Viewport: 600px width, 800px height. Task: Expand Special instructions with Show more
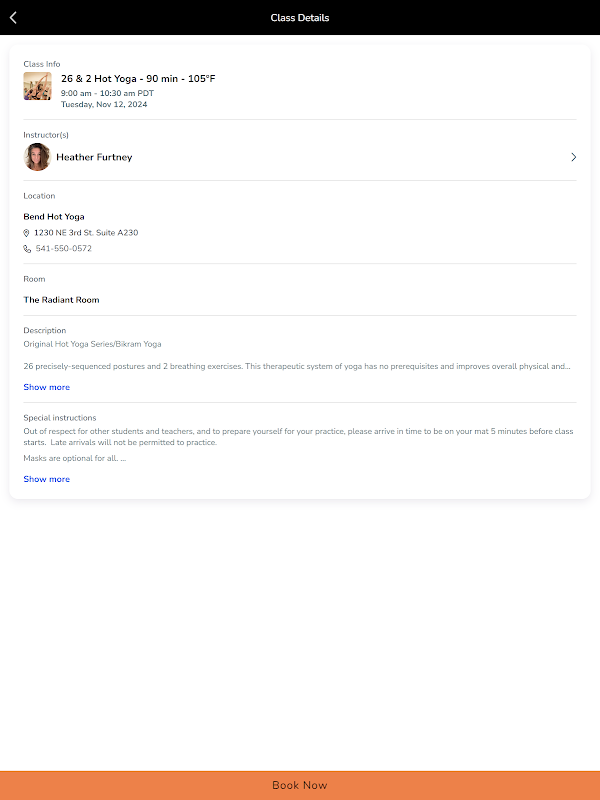tap(46, 479)
